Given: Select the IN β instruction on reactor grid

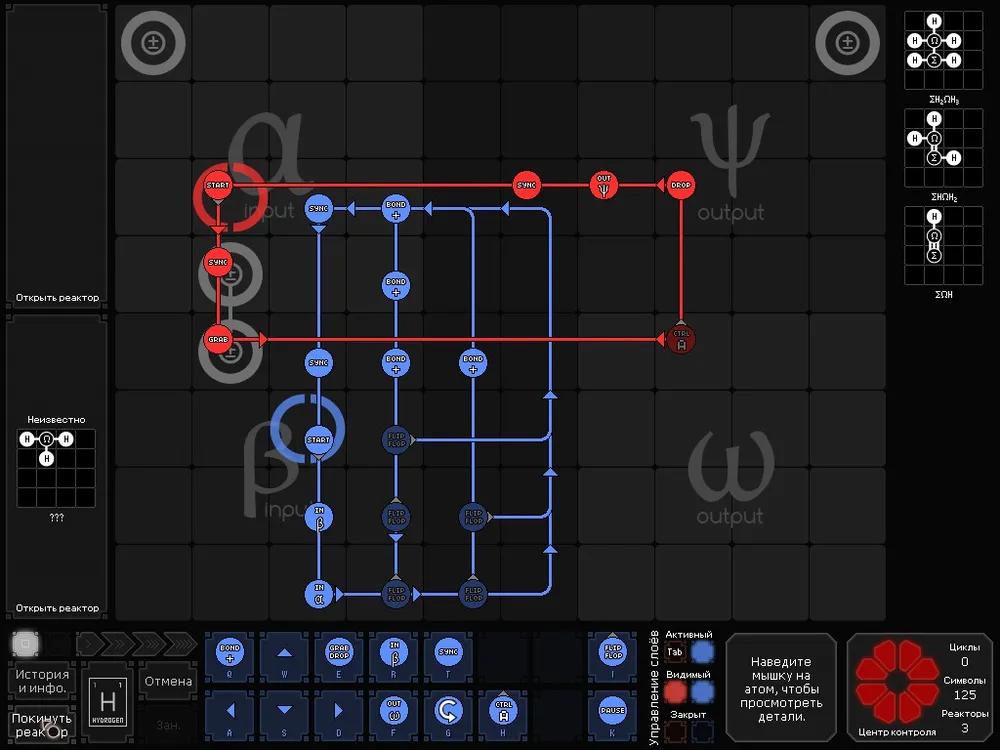Looking at the screenshot, I should pos(318,517).
